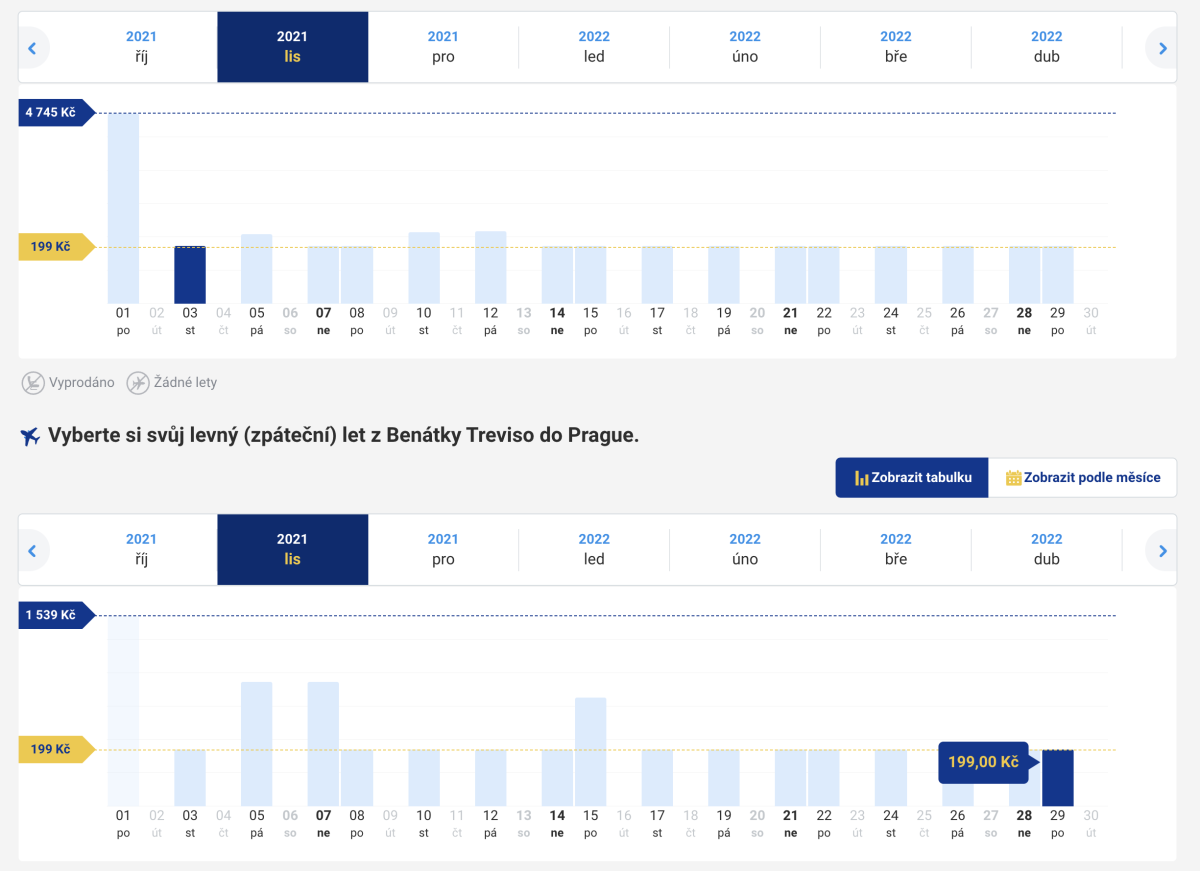Viewport: 1200px width, 871px height.
Task: Choose selected outbound bar for 03 st
Action: (x=190, y=275)
